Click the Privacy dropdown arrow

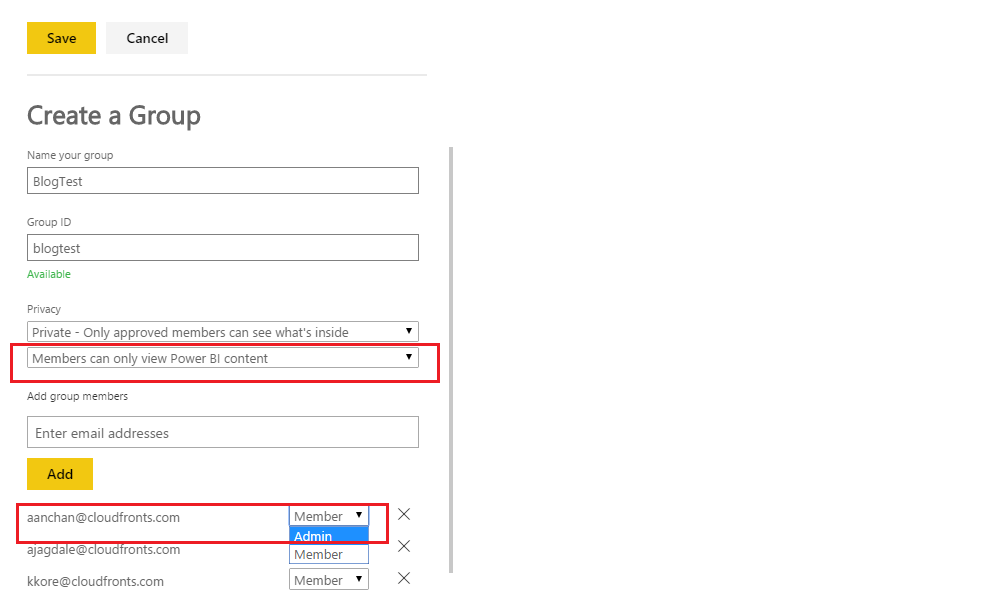pyautogui.click(x=408, y=331)
